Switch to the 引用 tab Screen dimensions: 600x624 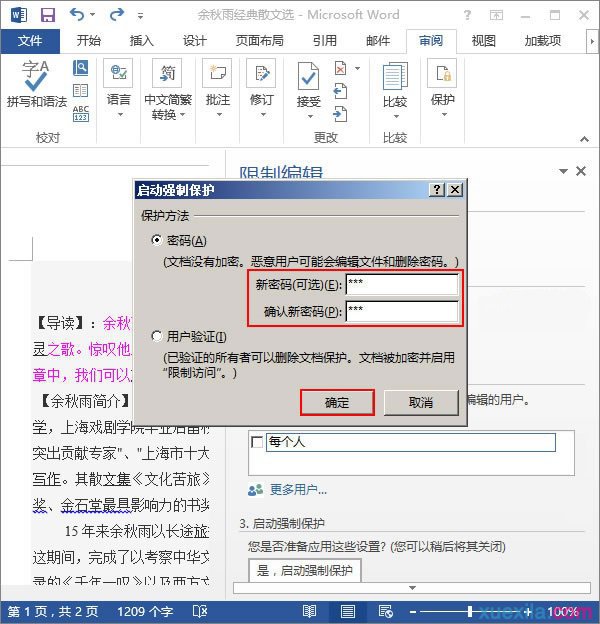[x=324, y=41]
